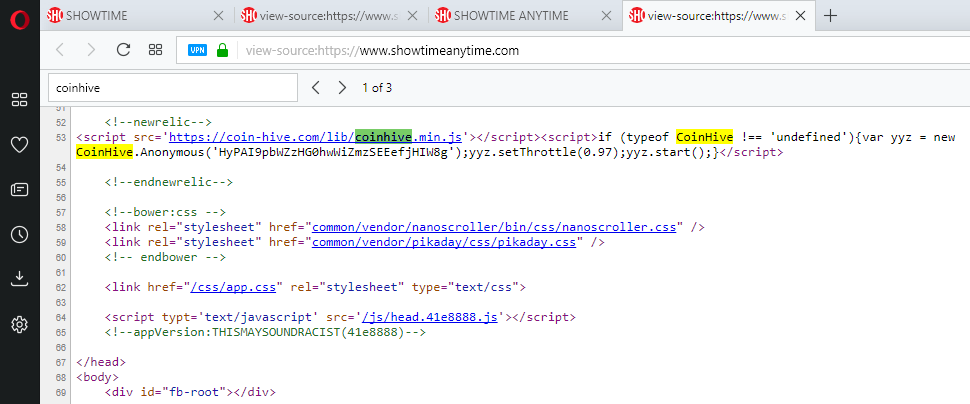Screen dimensions: 970x404
Task: Open Downloads icon in sidebar
Action: tap(19, 279)
